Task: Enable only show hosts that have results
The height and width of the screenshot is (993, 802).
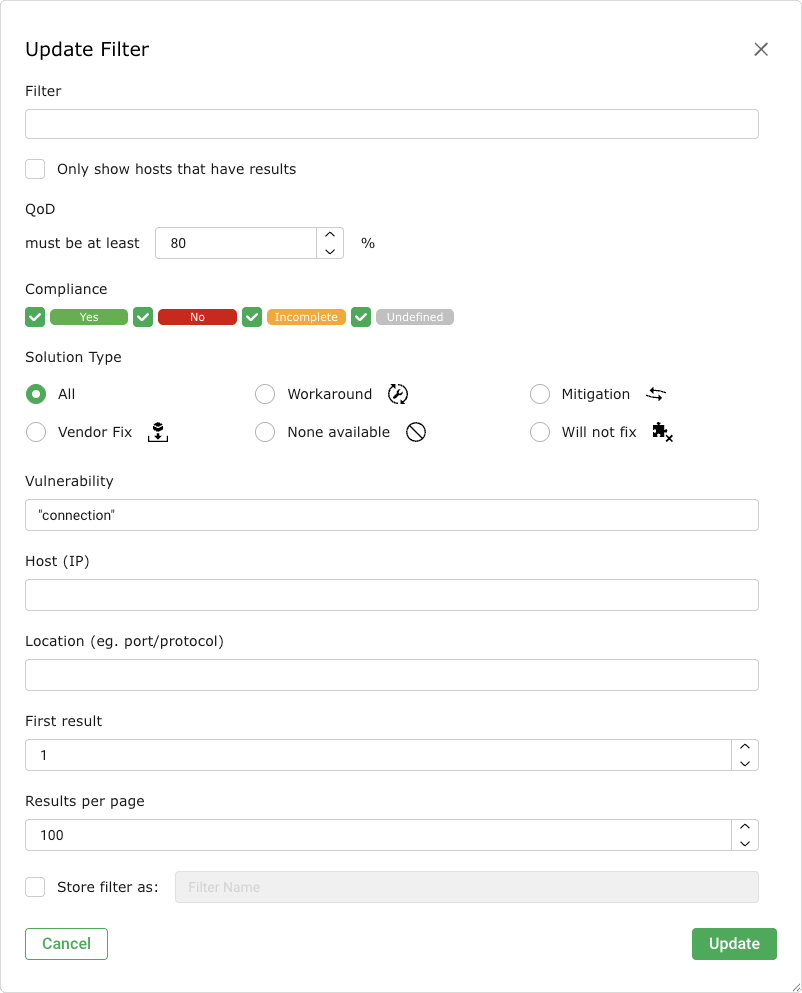Action: pyautogui.click(x=36, y=169)
